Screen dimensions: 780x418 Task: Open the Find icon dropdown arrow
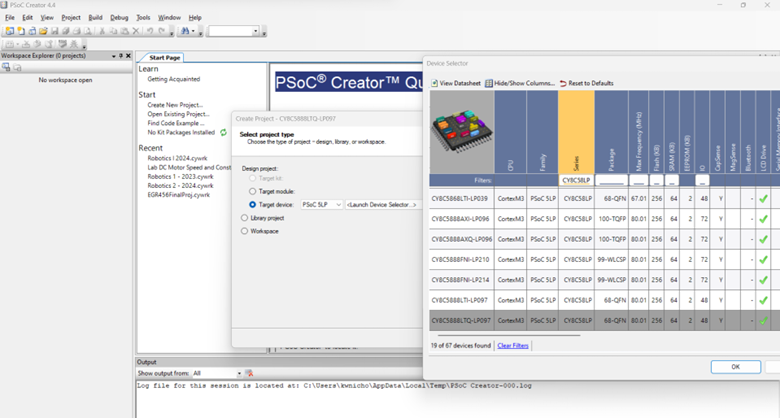(x=193, y=31)
